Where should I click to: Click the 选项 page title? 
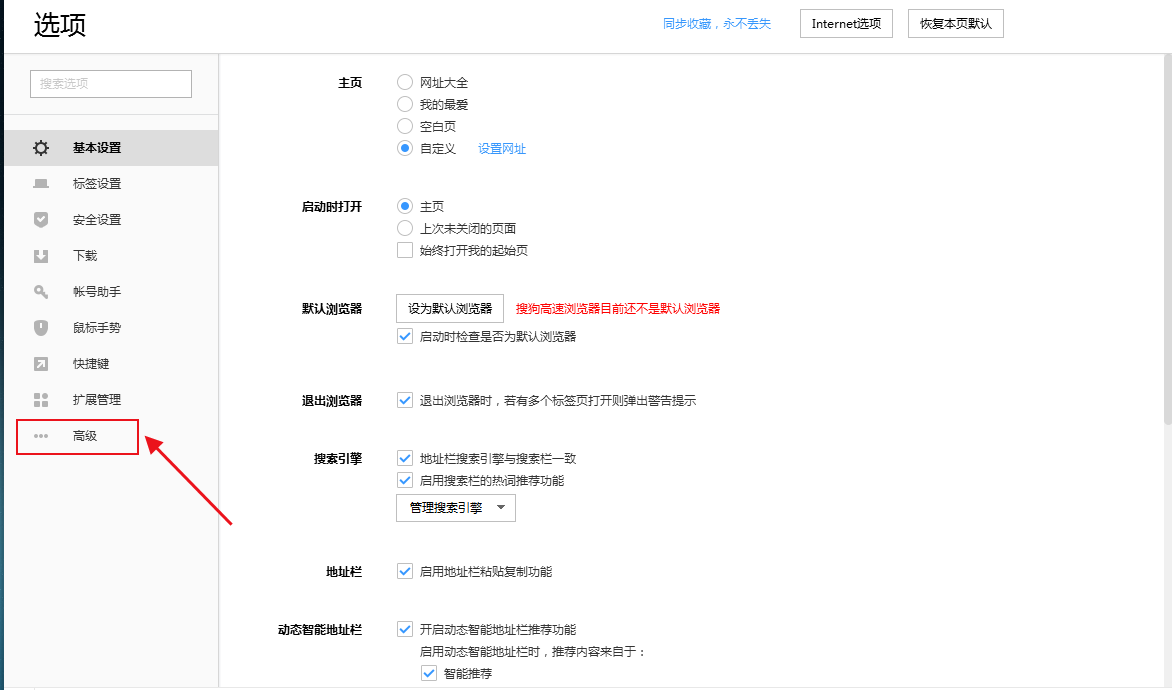click(60, 25)
